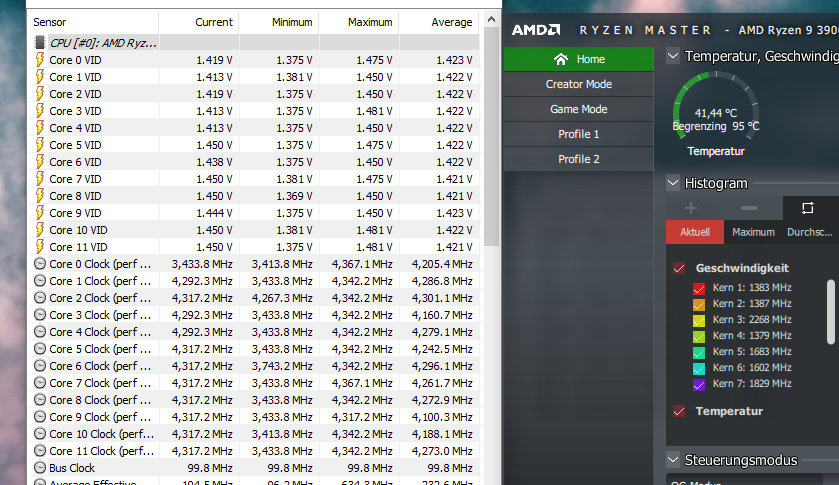Screen dimensions: 839x485
Task: Click the temperature gauge showing 41,44 °C
Action: pyautogui.click(x=716, y=107)
